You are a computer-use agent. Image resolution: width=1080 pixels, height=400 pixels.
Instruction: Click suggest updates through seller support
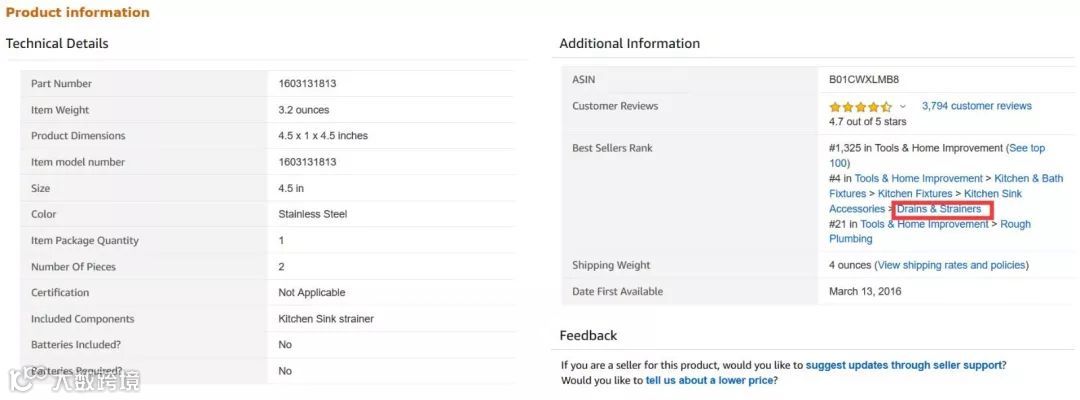coord(903,365)
